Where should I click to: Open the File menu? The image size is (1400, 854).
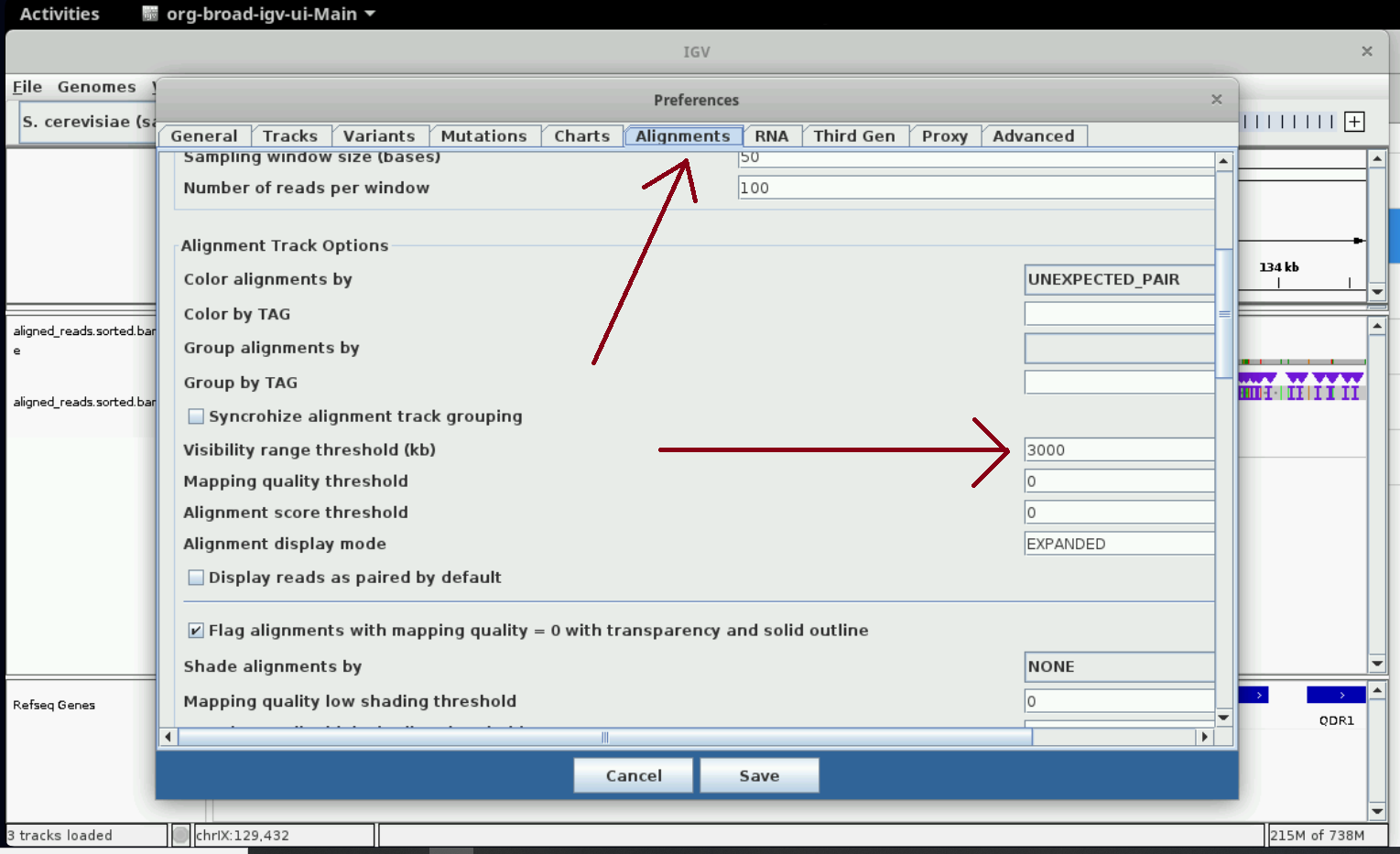(27, 86)
